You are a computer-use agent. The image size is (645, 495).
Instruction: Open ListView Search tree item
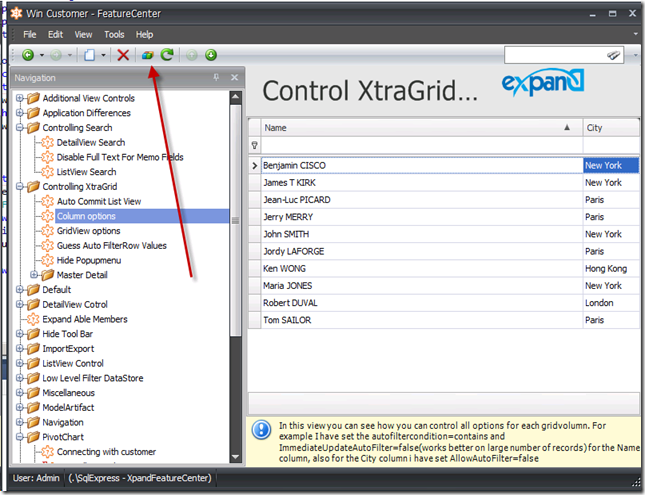[x=86, y=172]
